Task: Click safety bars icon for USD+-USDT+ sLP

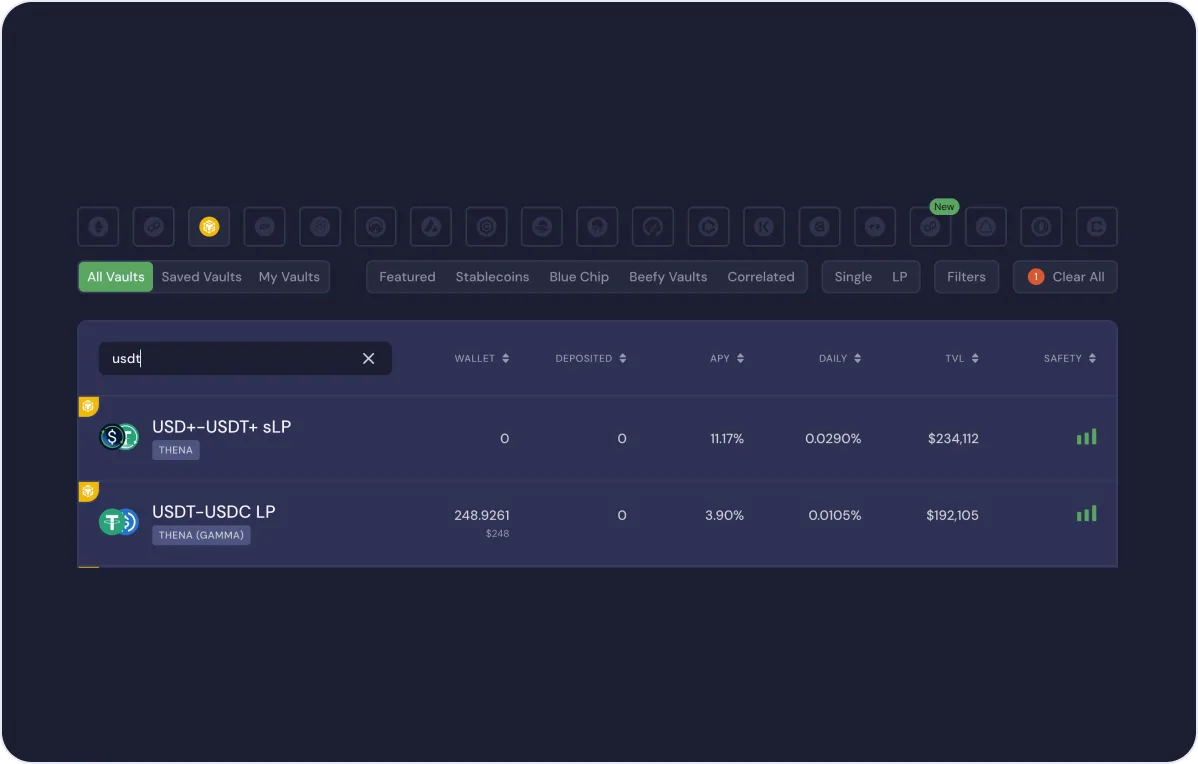Action: point(1086,437)
